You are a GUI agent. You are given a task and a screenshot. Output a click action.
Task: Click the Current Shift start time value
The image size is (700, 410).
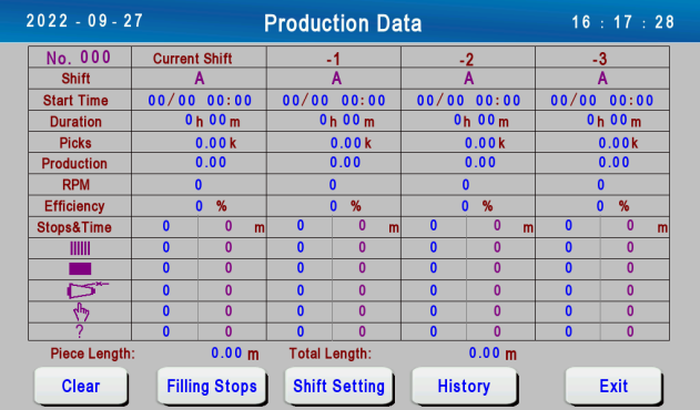tap(200, 100)
